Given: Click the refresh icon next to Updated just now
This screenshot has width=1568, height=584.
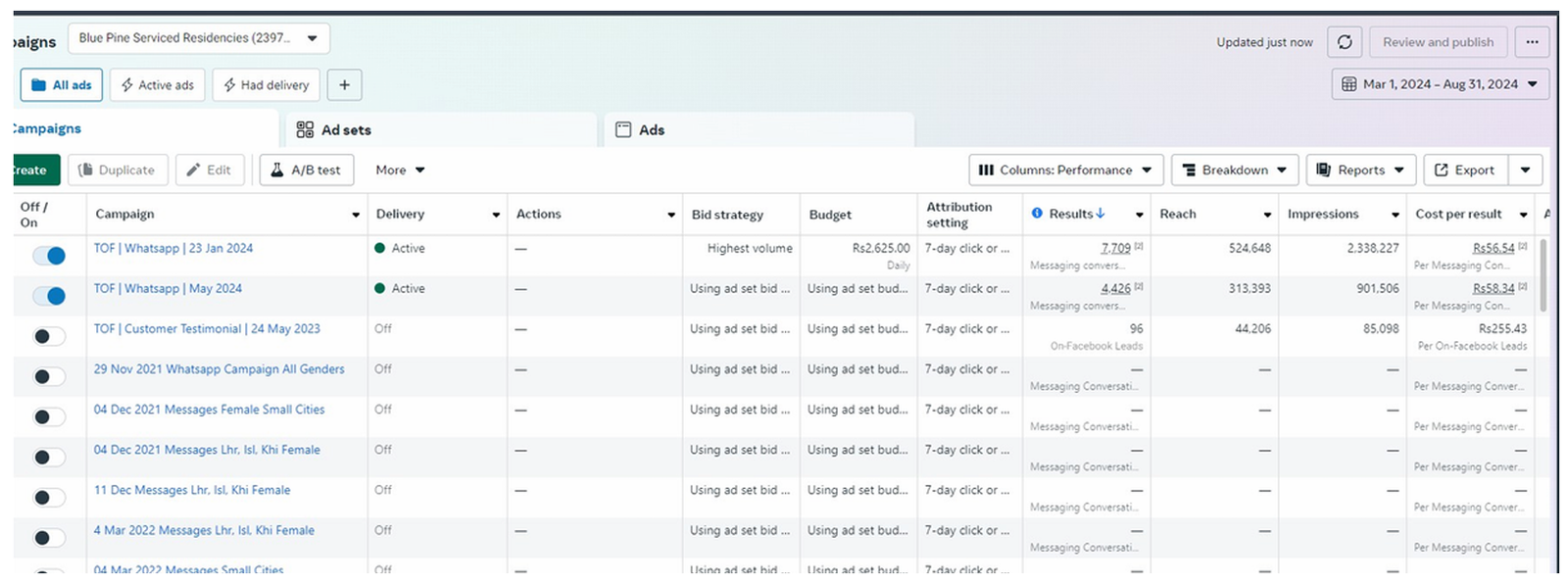Looking at the screenshot, I should coord(1345,42).
